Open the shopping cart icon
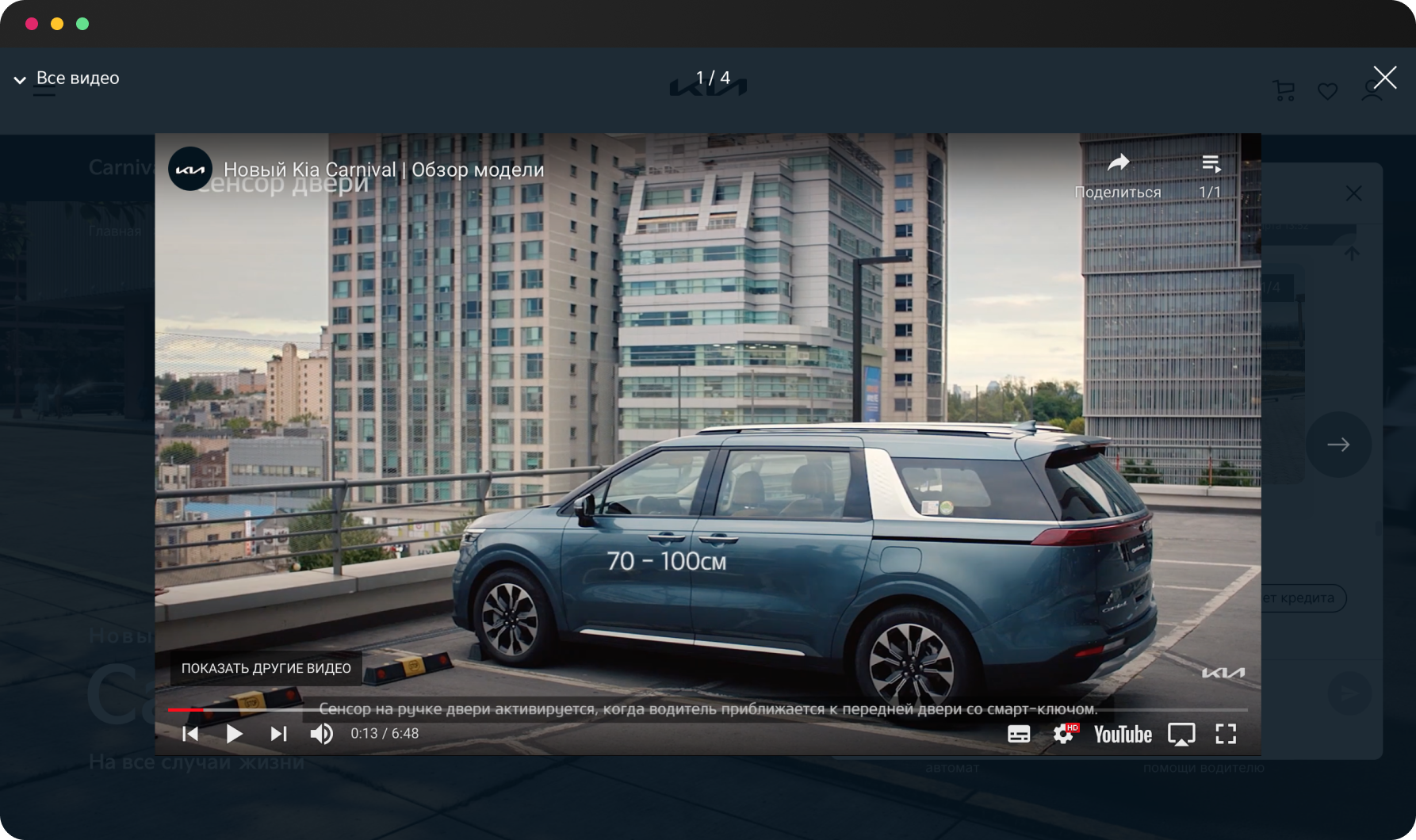 (1284, 90)
